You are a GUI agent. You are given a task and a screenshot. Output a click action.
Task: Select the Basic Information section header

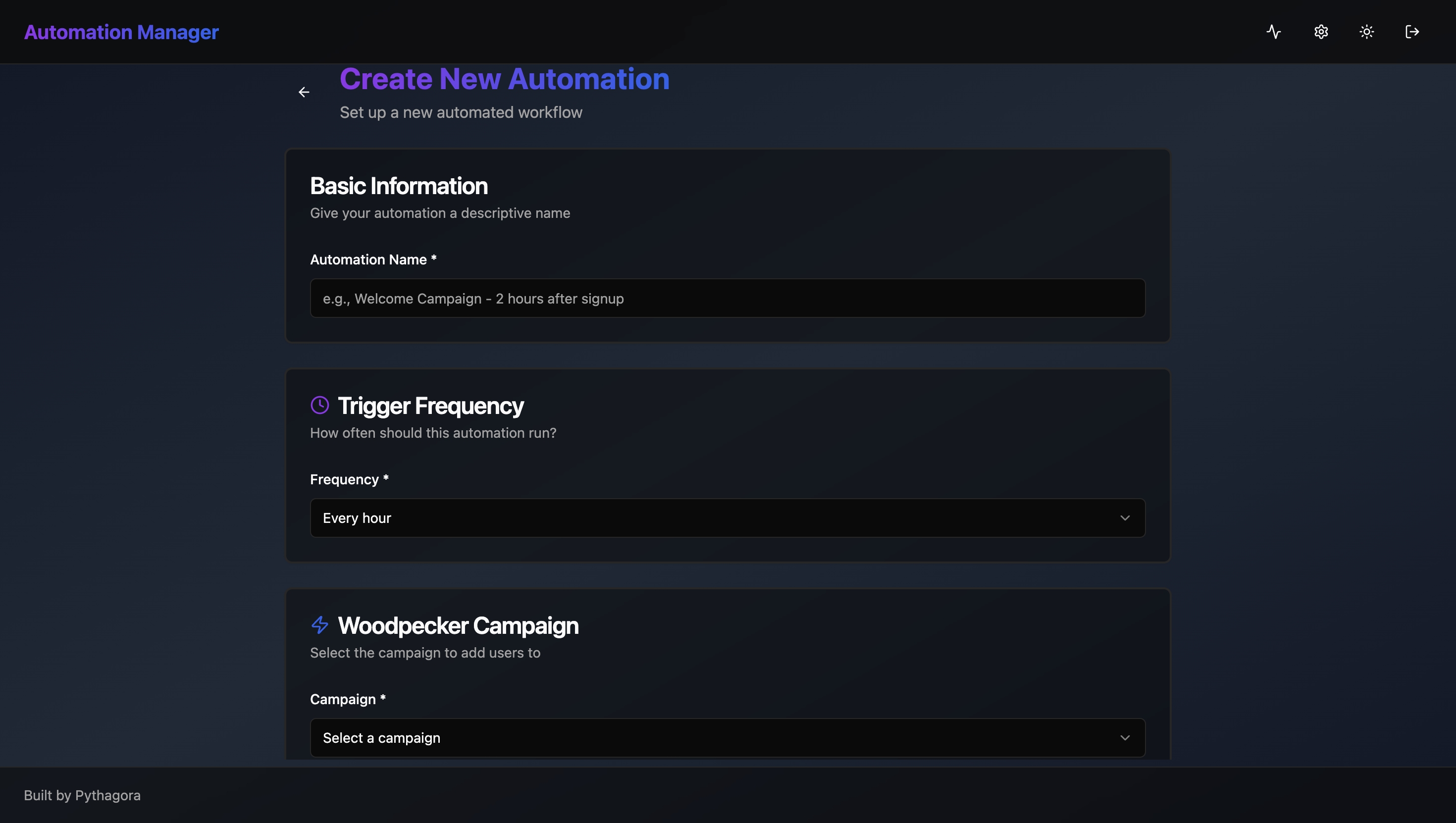tap(399, 185)
